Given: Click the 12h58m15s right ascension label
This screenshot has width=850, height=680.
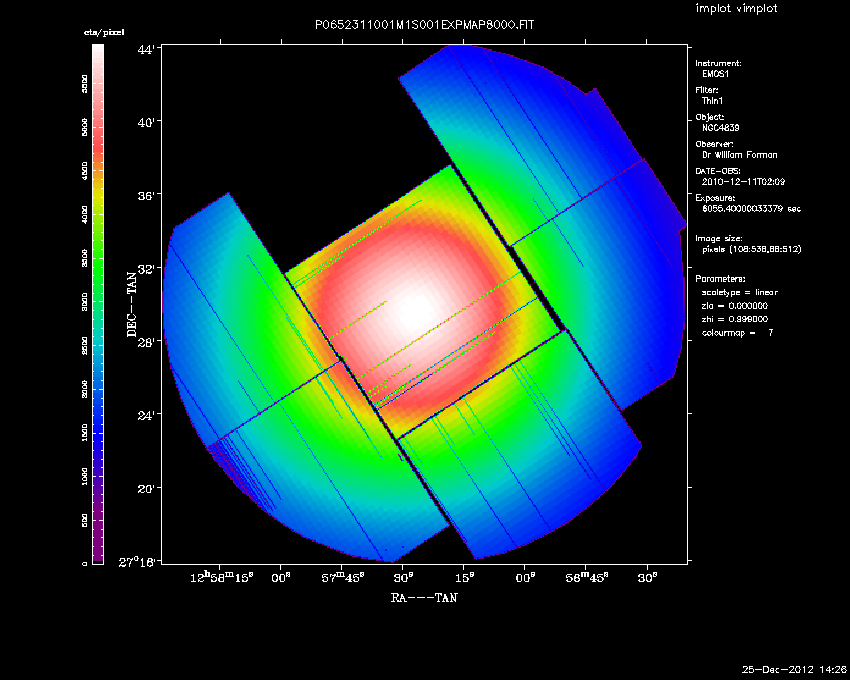Looking at the screenshot, I should point(222,577).
